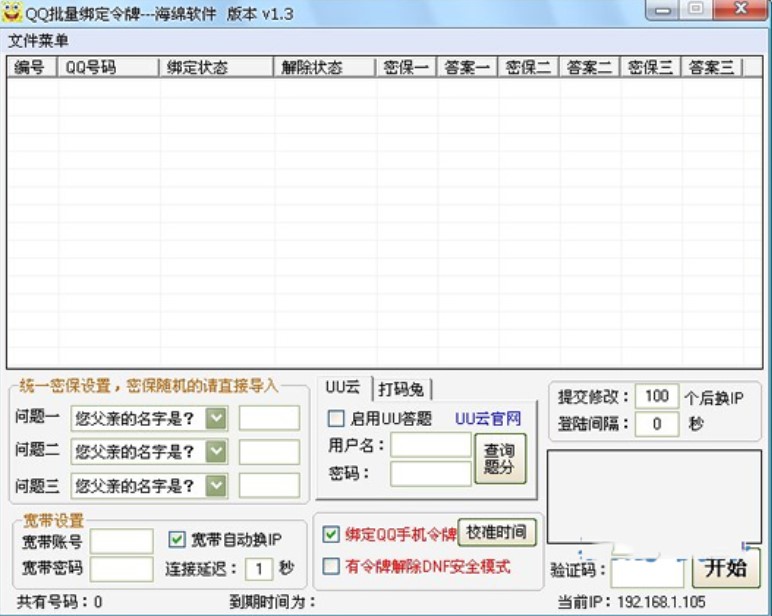This screenshot has width=772, height=616.
Task: Uncheck the 绑定QQ手机令牌 option
Action: (332, 534)
